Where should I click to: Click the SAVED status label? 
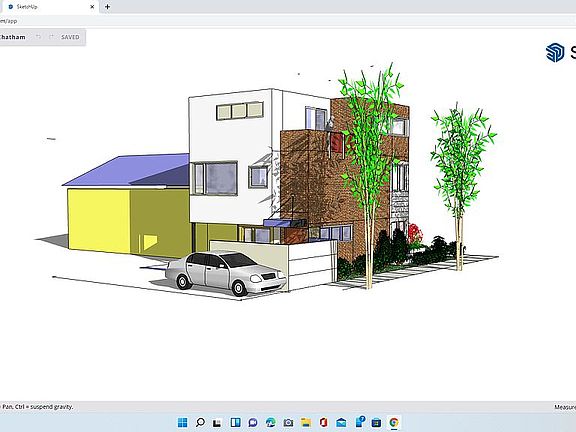pyautogui.click(x=70, y=37)
